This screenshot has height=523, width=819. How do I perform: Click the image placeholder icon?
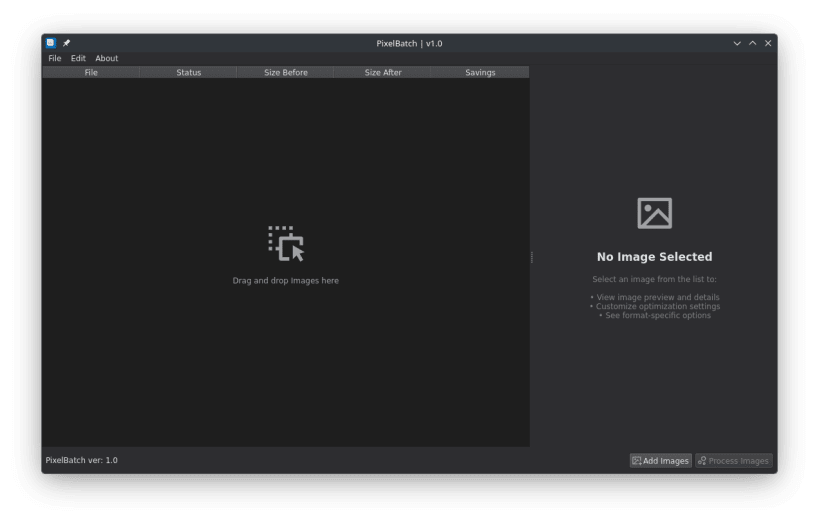coord(654,213)
